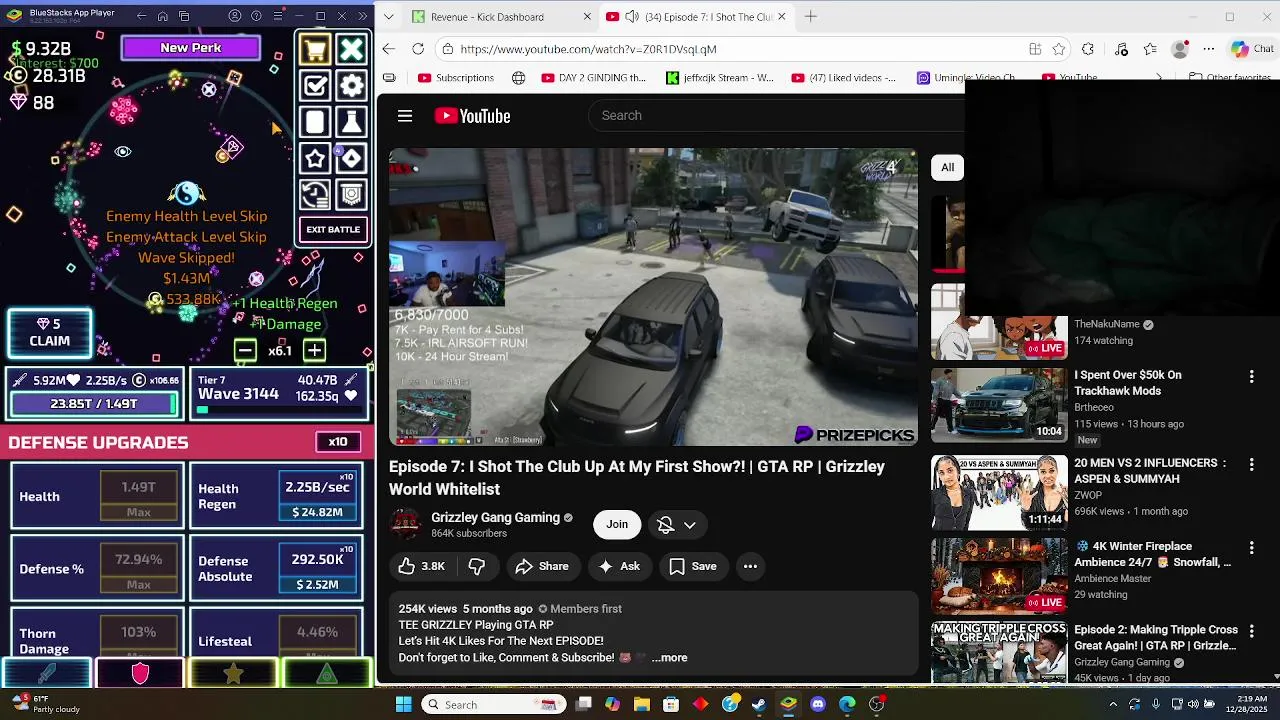
Task: Select the green triangle upgrades tab
Action: tap(327, 673)
